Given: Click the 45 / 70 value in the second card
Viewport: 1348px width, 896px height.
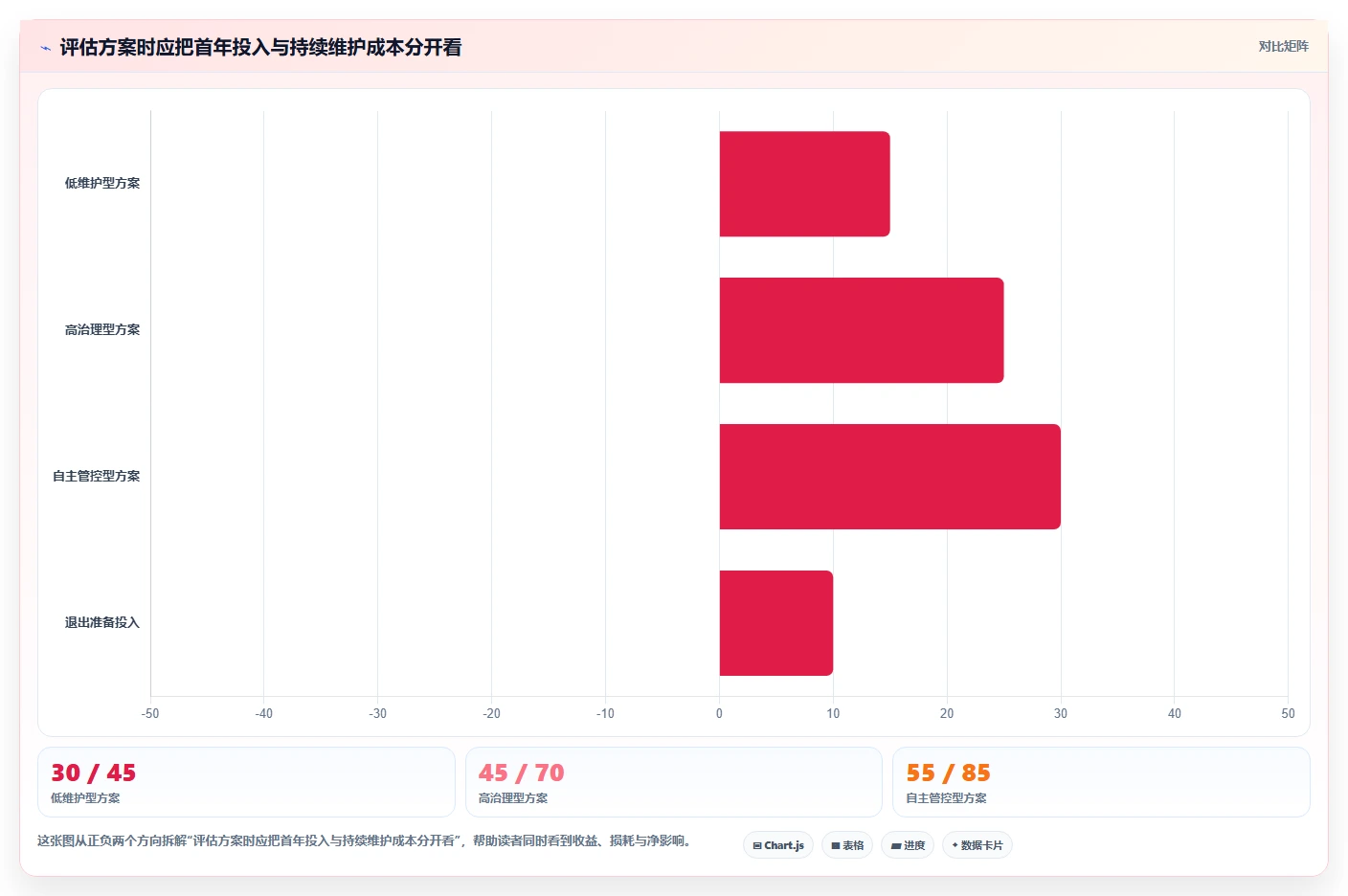Looking at the screenshot, I should [x=521, y=773].
